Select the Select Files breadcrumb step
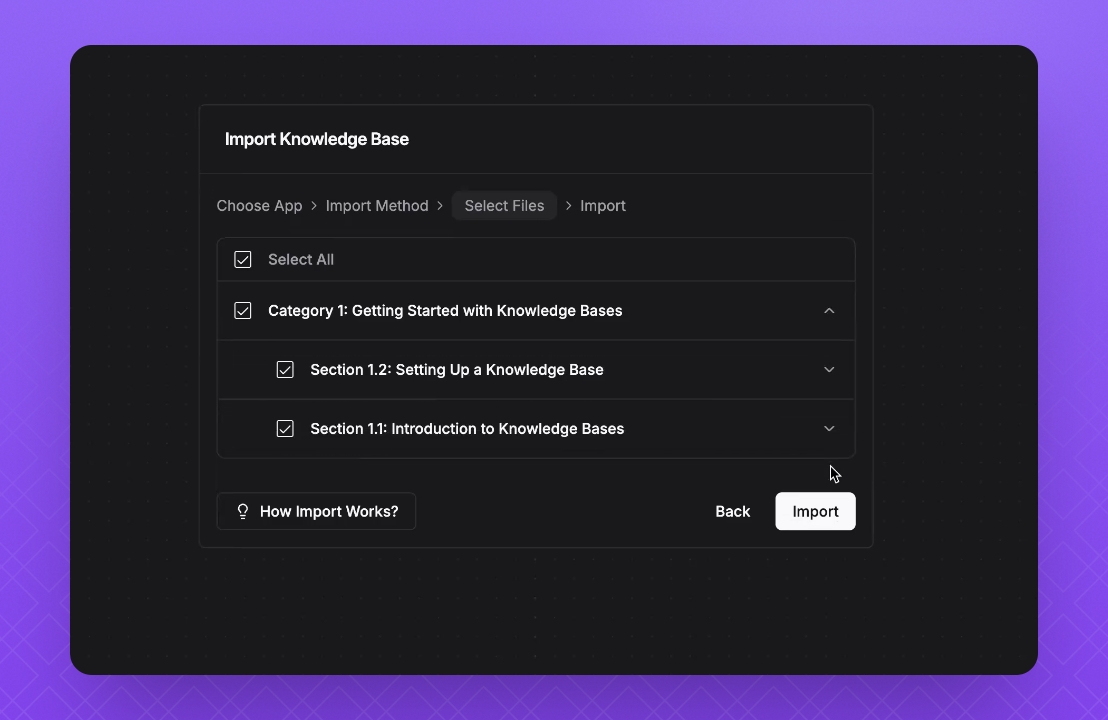 pos(505,206)
